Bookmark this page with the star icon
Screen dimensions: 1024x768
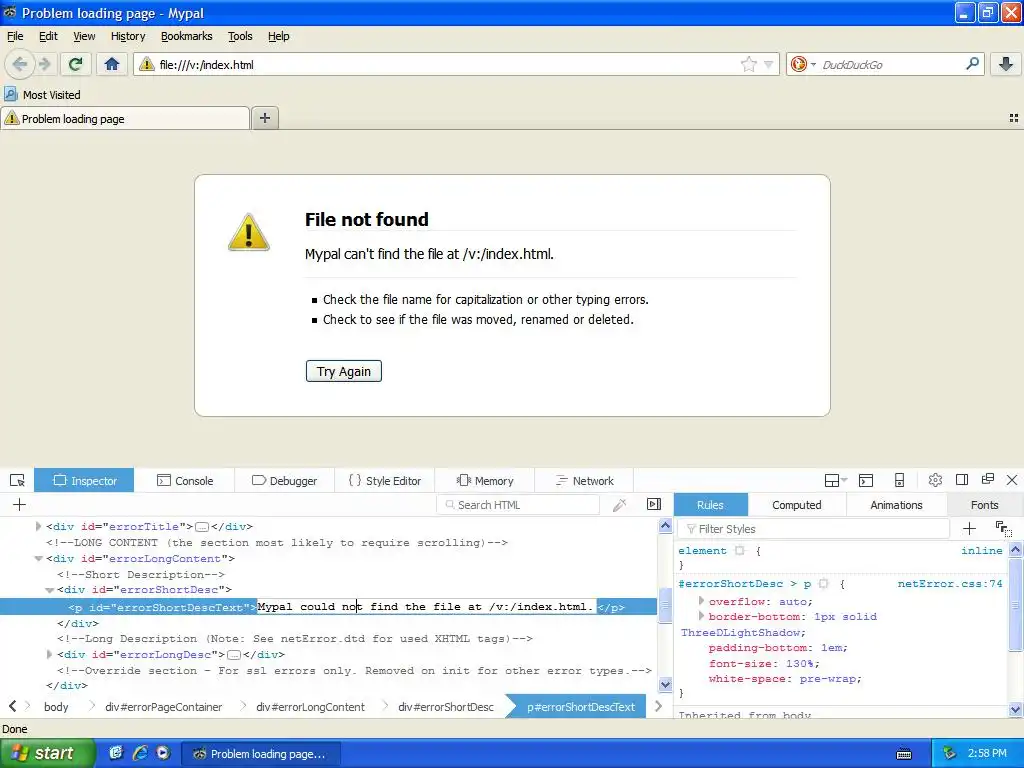748,64
